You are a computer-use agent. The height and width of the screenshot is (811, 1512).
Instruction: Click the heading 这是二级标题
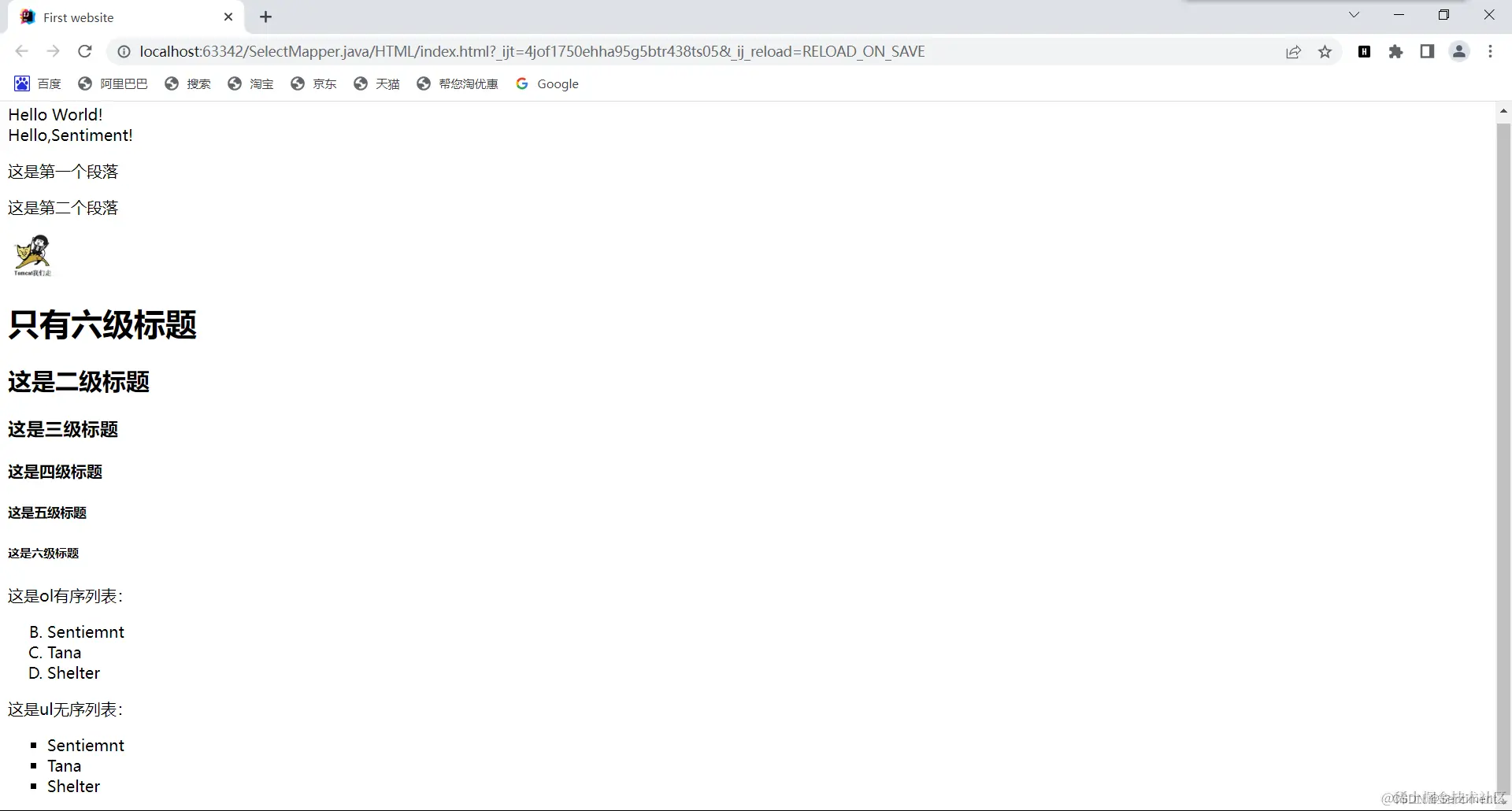[x=79, y=382]
